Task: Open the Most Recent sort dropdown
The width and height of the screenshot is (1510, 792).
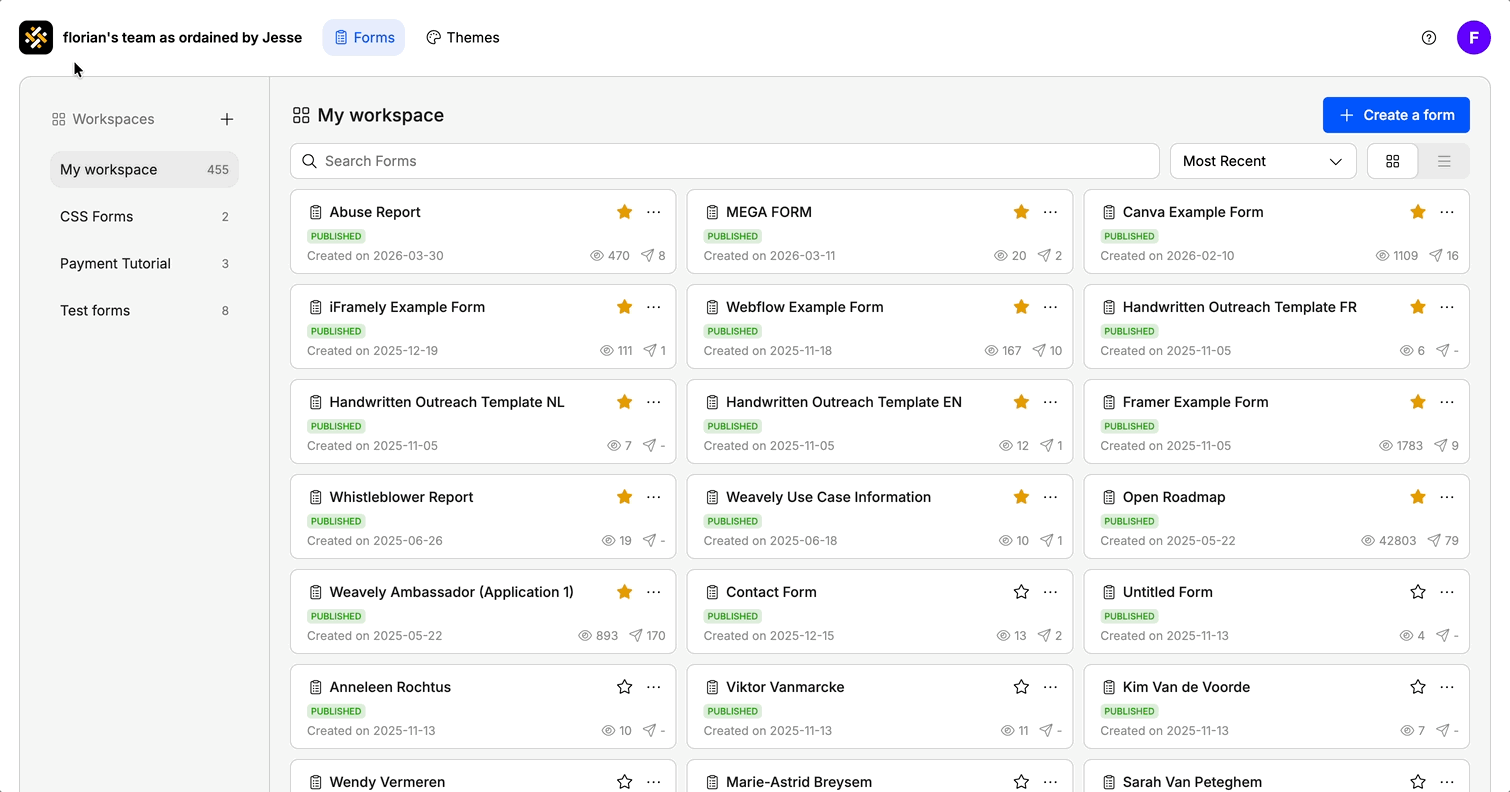Action: point(1263,161)
